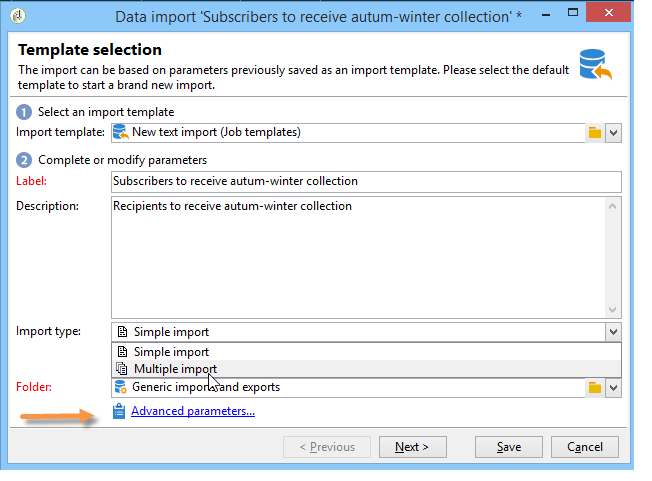Expand the Import template dropdown arrow
The image size is (652, 481).
(x=613, y=133)
